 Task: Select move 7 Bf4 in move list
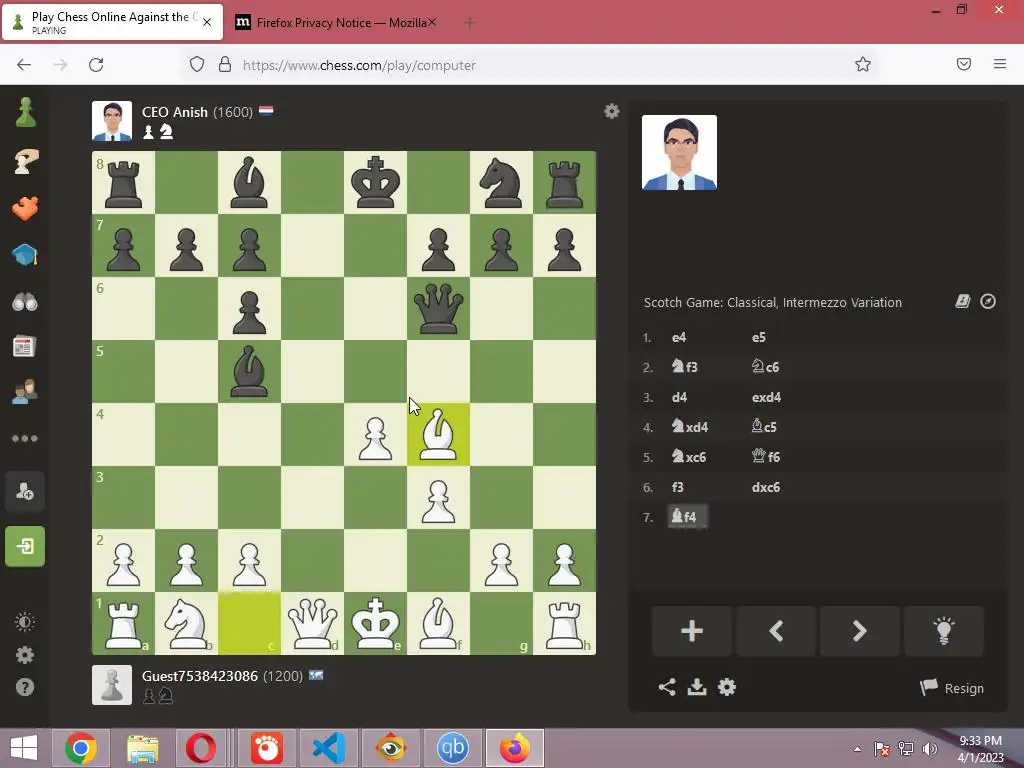point(686,517)
